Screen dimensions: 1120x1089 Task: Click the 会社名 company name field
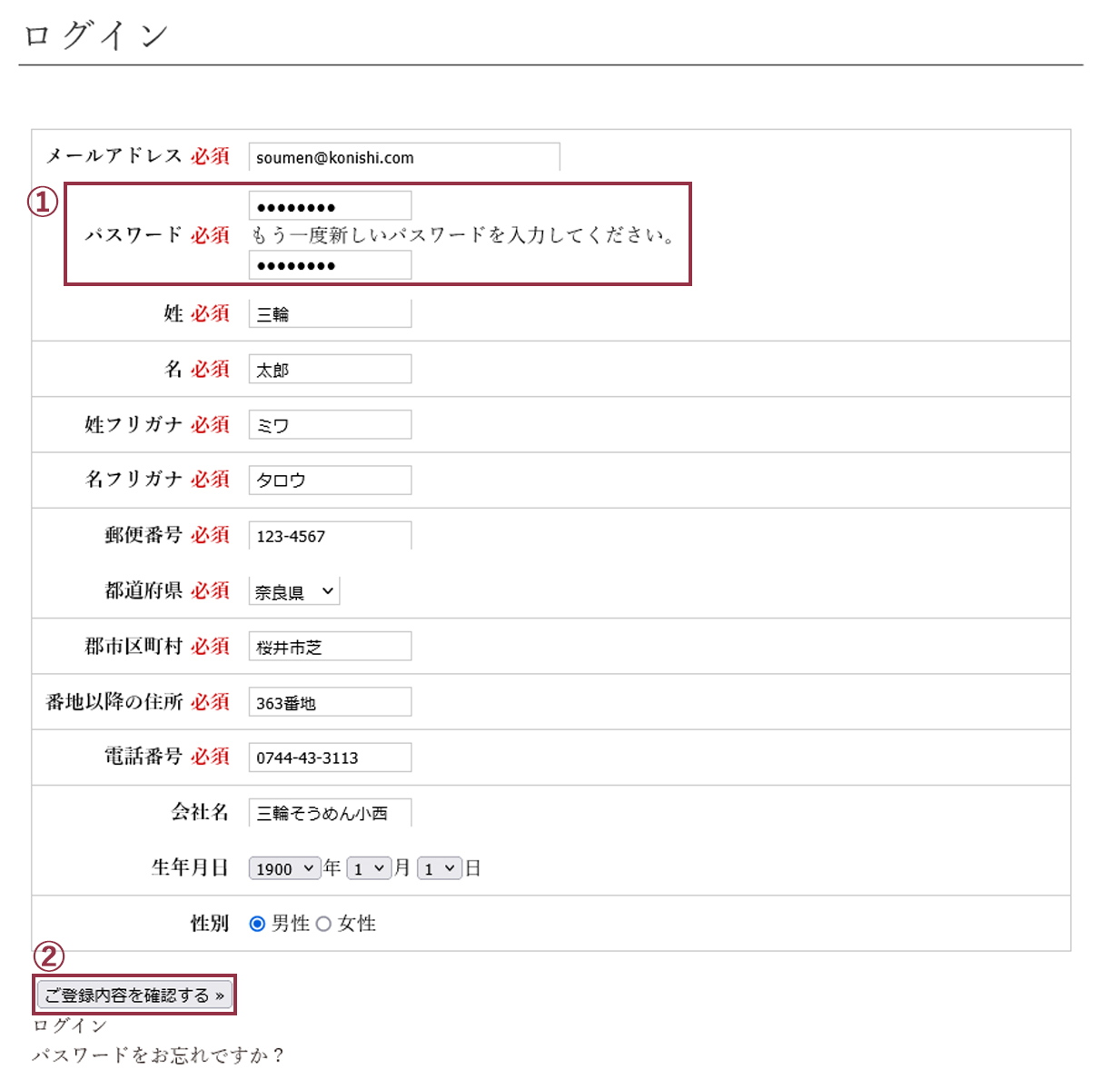(x=330, y=813)
